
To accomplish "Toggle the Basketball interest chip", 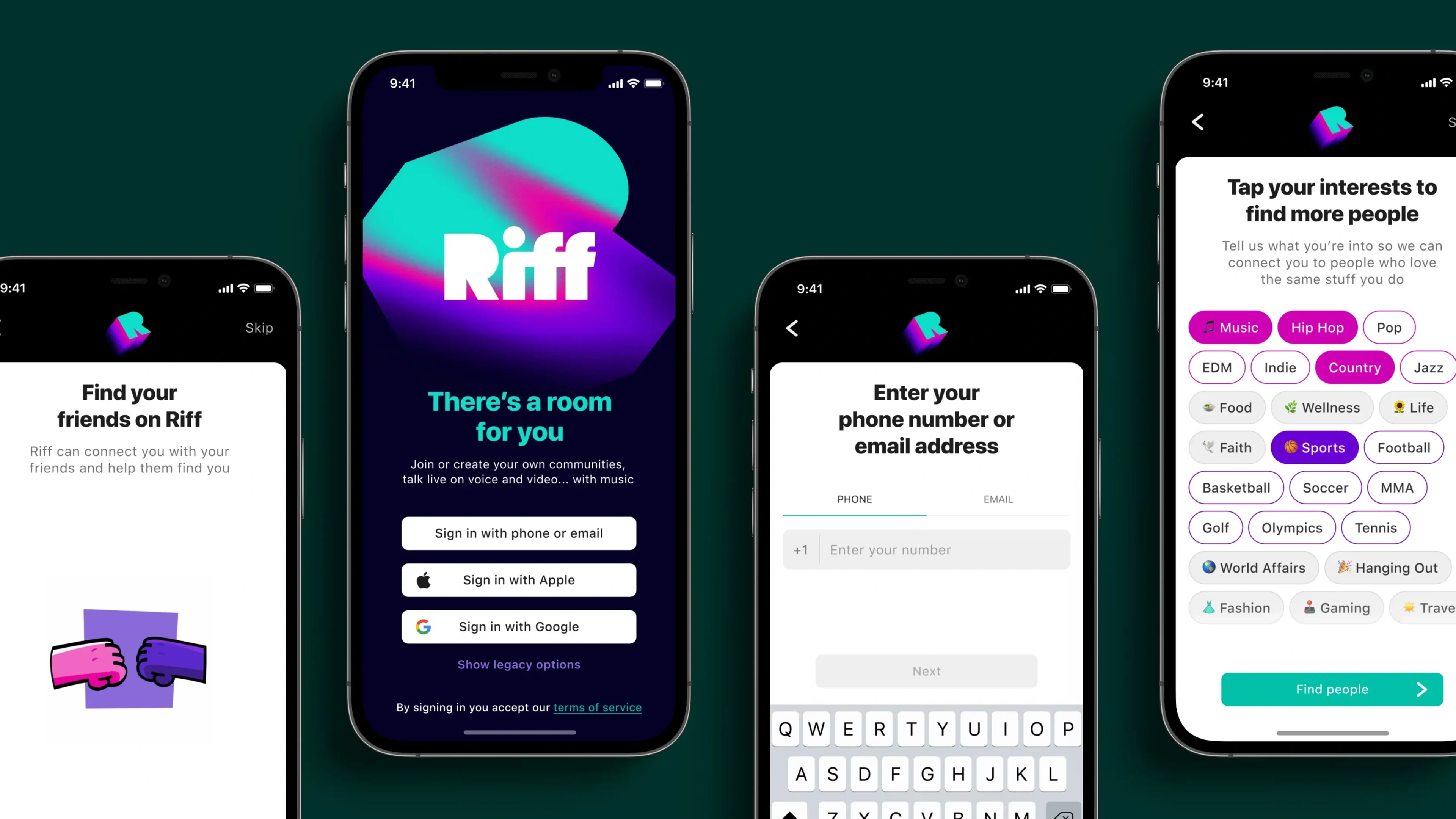I will click(x=1236, y=487).
